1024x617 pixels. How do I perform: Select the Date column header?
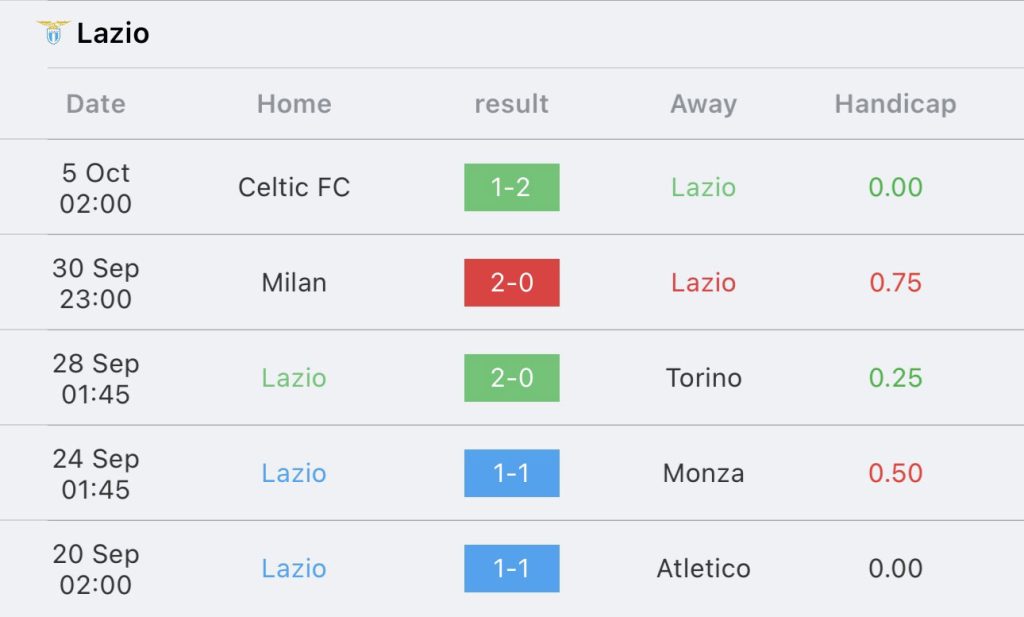click(95, 104)
